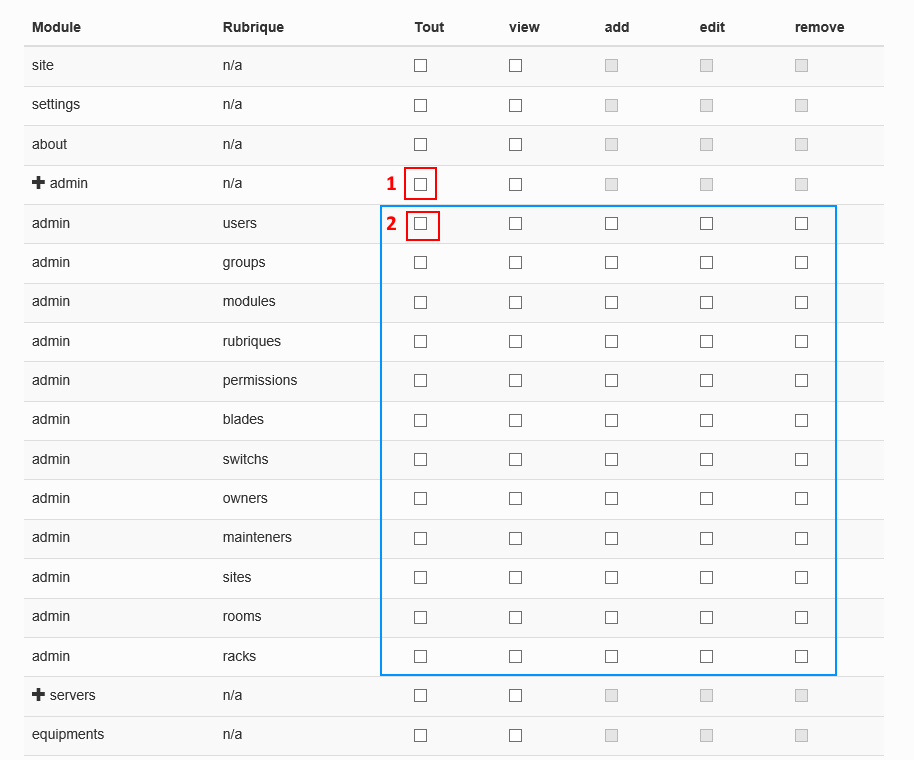Expand the admin module plus icon
The image size is (914, 760).
38,183
